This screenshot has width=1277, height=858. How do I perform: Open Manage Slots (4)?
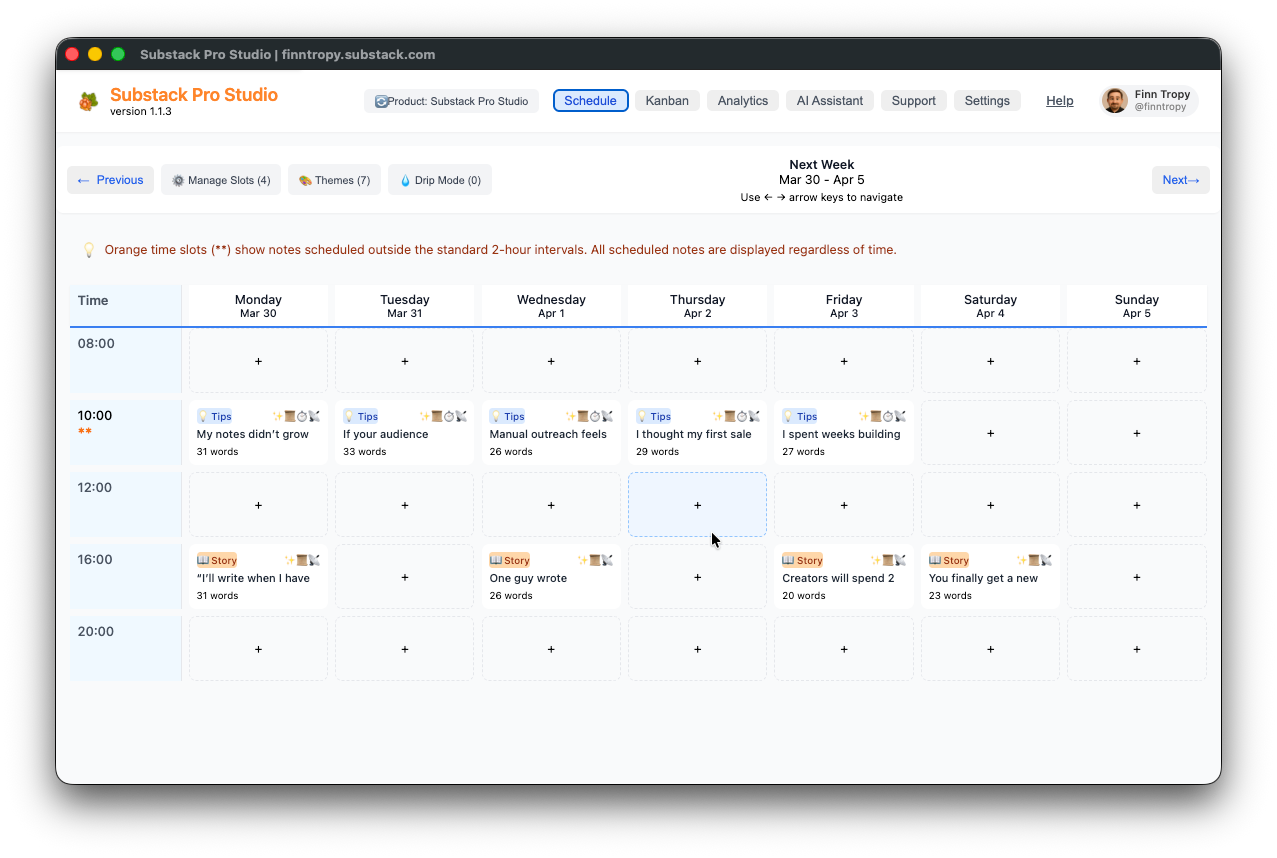[x=221, y=180]
